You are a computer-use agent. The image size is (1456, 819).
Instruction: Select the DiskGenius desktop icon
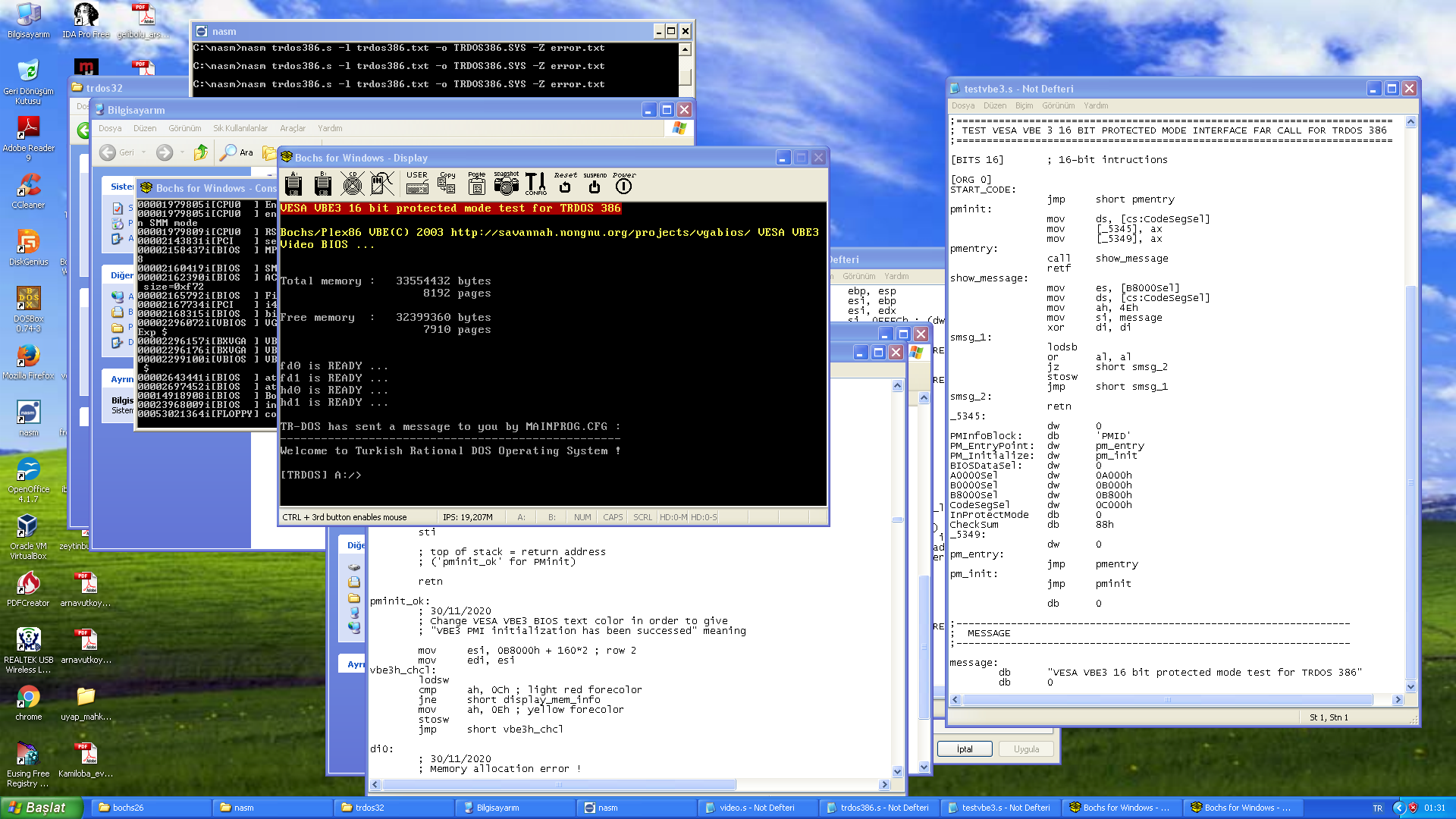point(28,248)
